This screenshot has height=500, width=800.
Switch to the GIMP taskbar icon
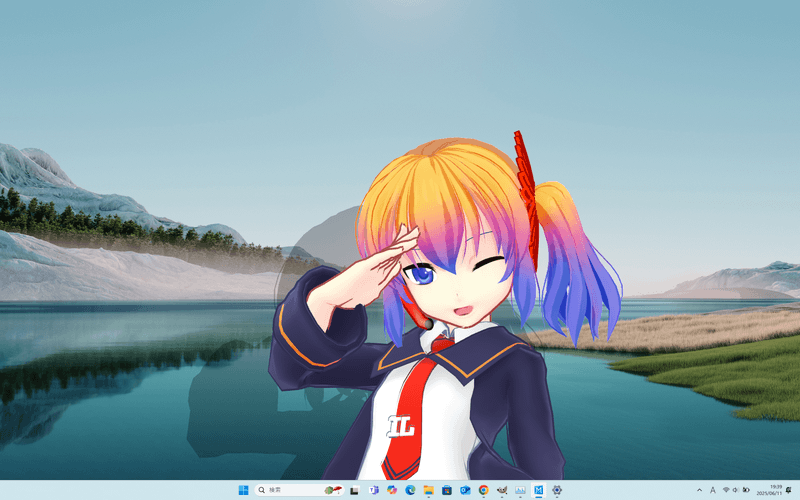(x=502, y=490)
